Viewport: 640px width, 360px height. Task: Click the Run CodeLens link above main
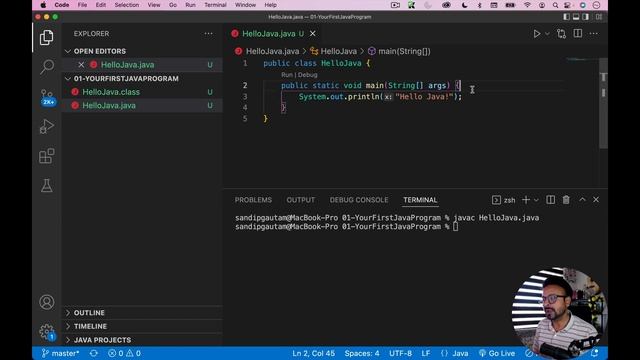click(x=287, y=75)
